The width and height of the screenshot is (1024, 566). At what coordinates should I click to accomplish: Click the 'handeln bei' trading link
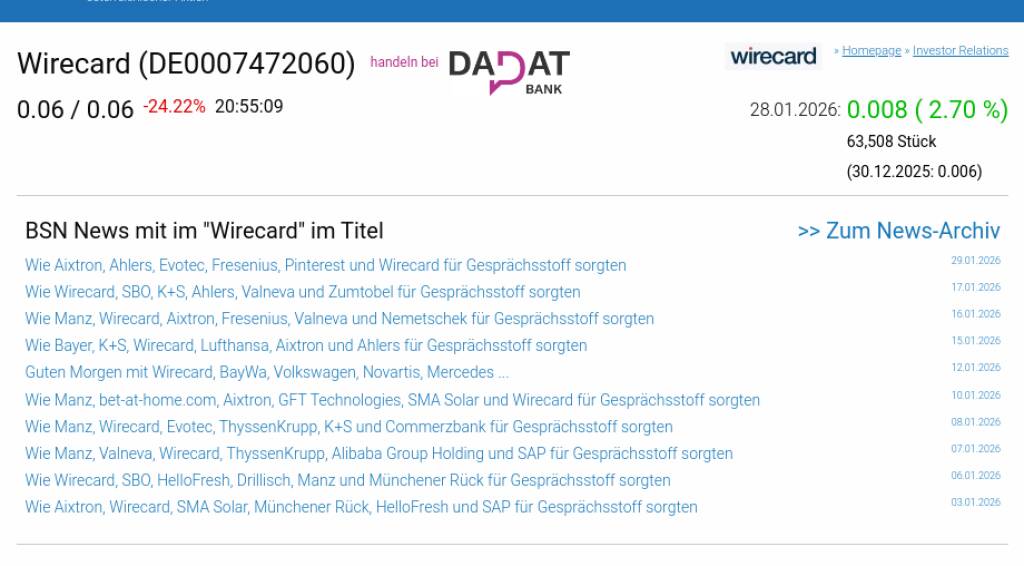point(404,62)
